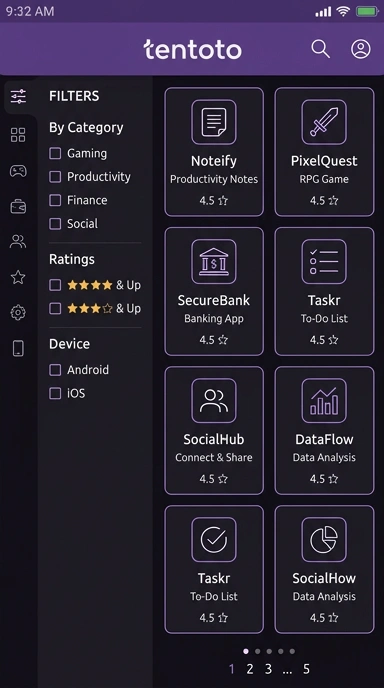This screenshot has width=384, height=688.
Task: Click the tentoto logo
Action: (192, 49)
